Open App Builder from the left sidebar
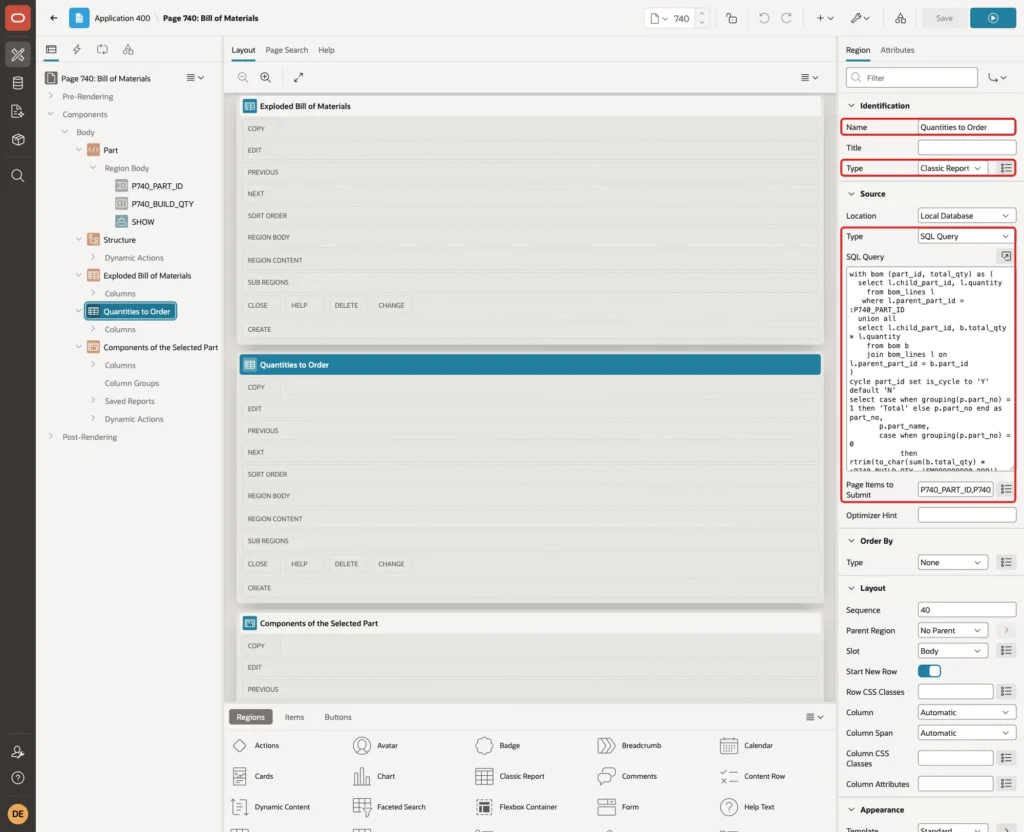 (x=18, y=54)
